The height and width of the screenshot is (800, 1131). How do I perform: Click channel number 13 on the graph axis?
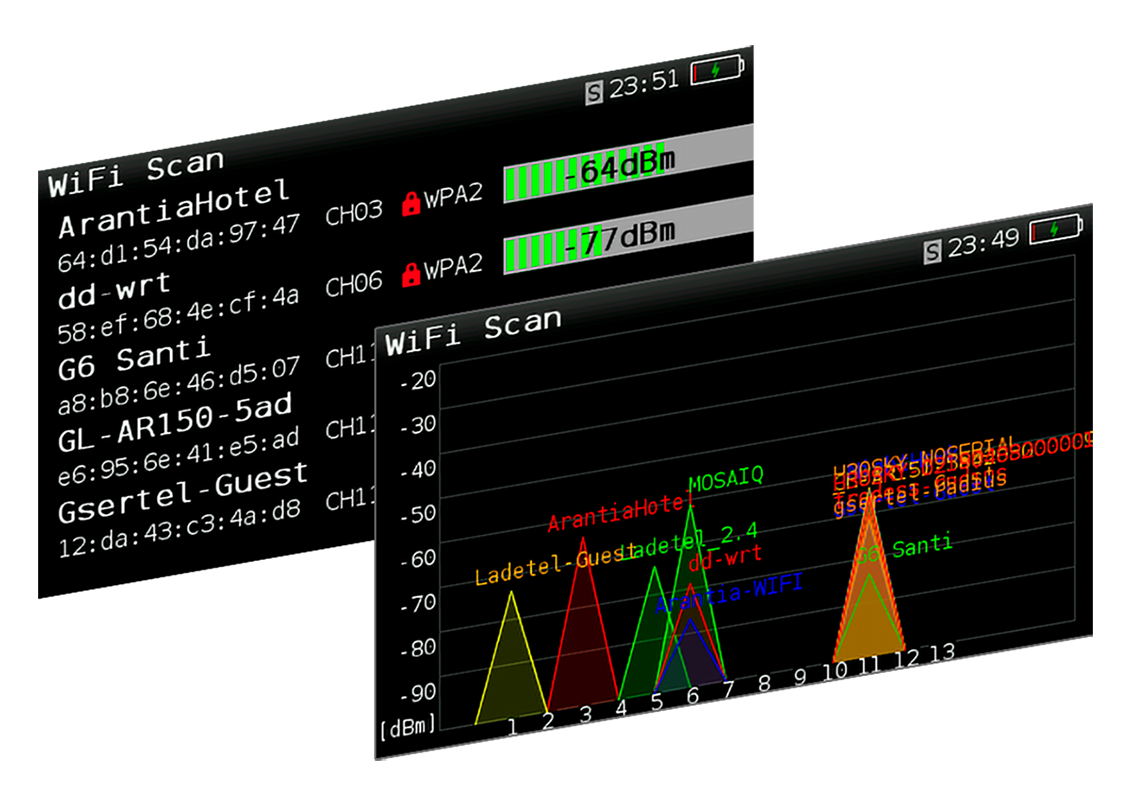tap(941, 653)
